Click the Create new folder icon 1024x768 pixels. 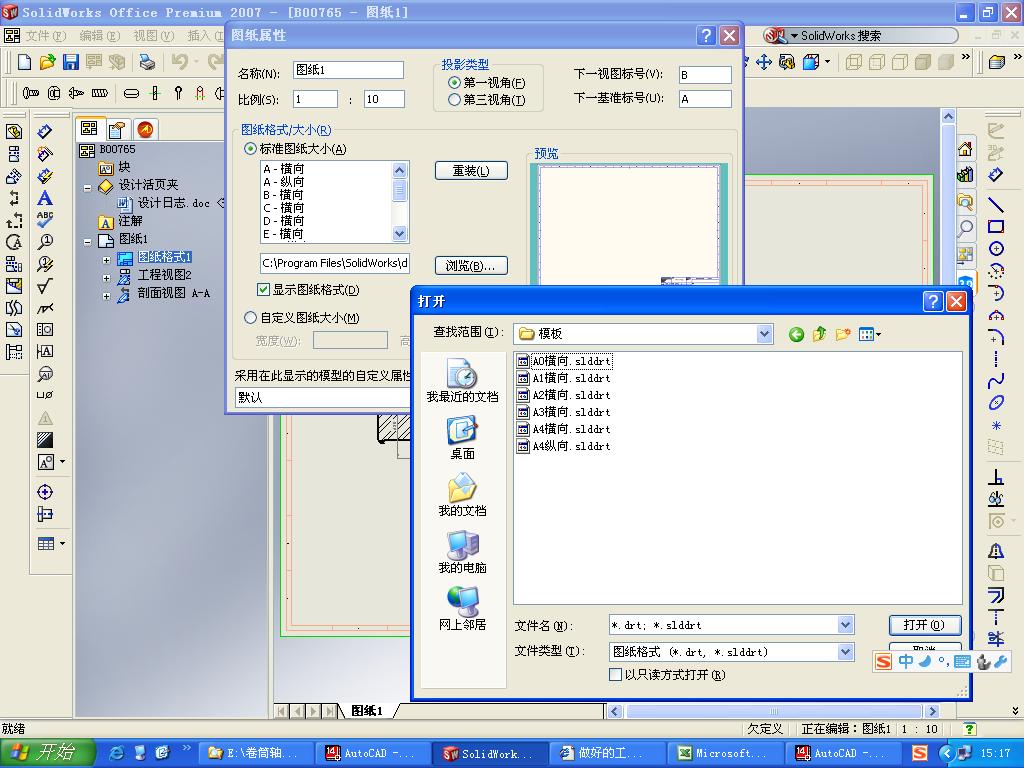pyautogui.click(x=842, y=334)
